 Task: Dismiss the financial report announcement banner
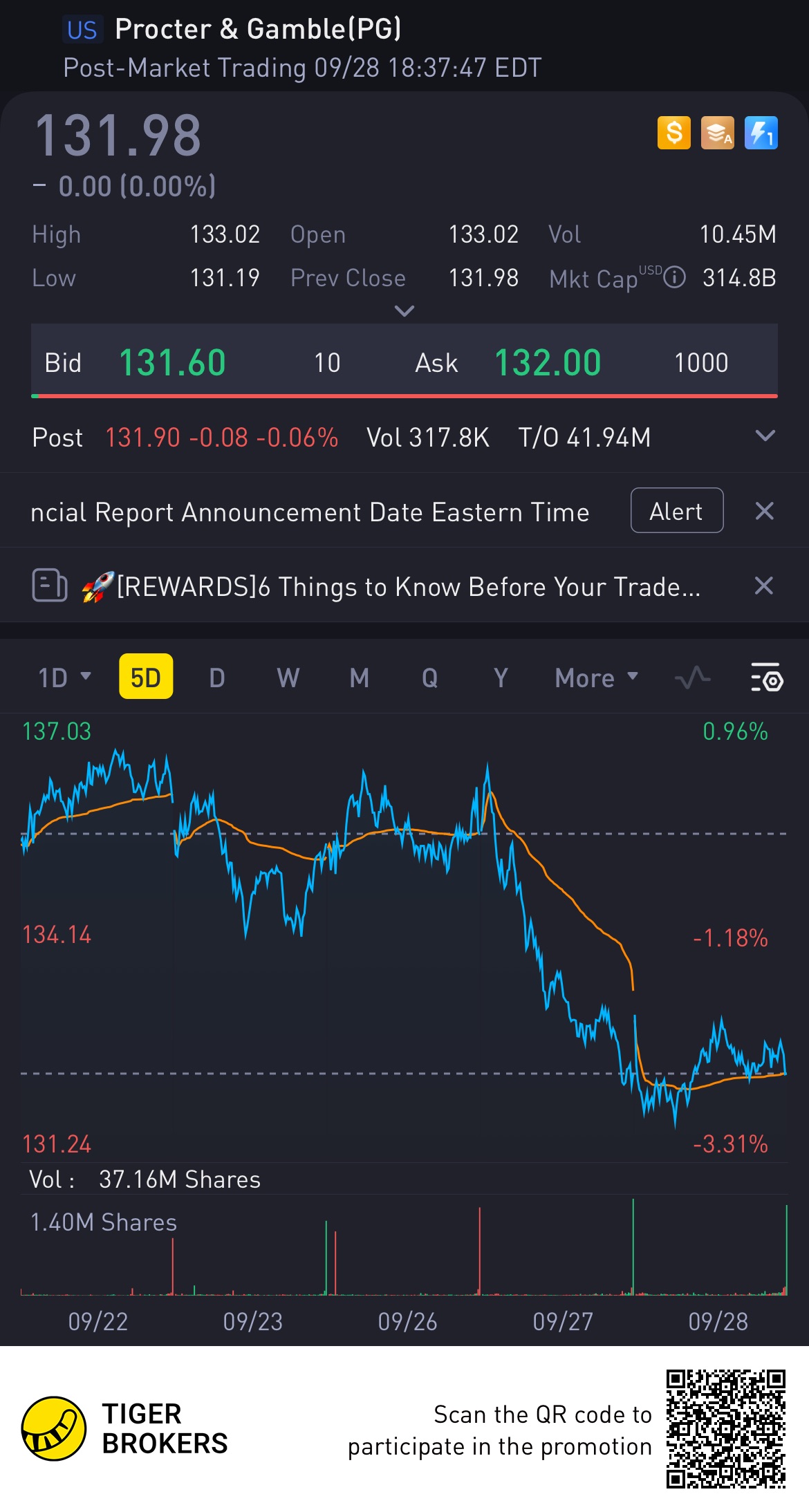coord(764,511)
